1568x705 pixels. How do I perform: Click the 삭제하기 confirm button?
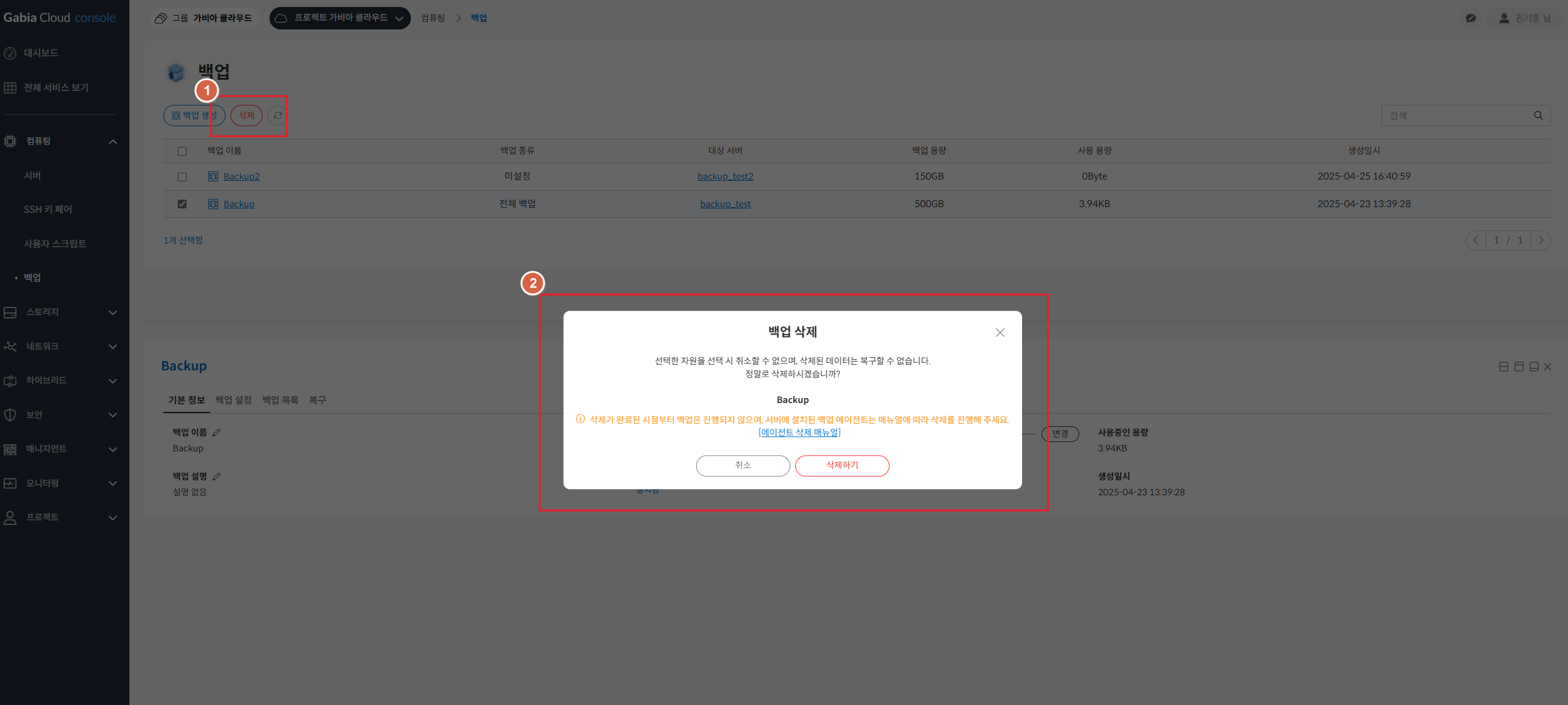click(842, 466)
